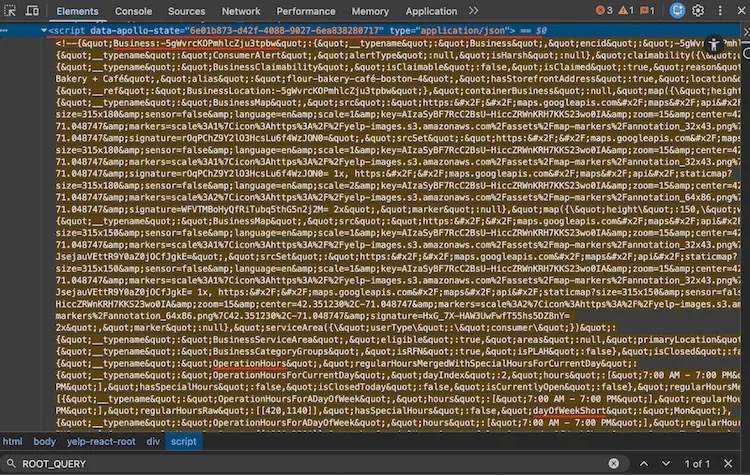Viewport: 750px width, 475px height.
Task: Activate the inspect element picker icon
Action: (10, 11)
